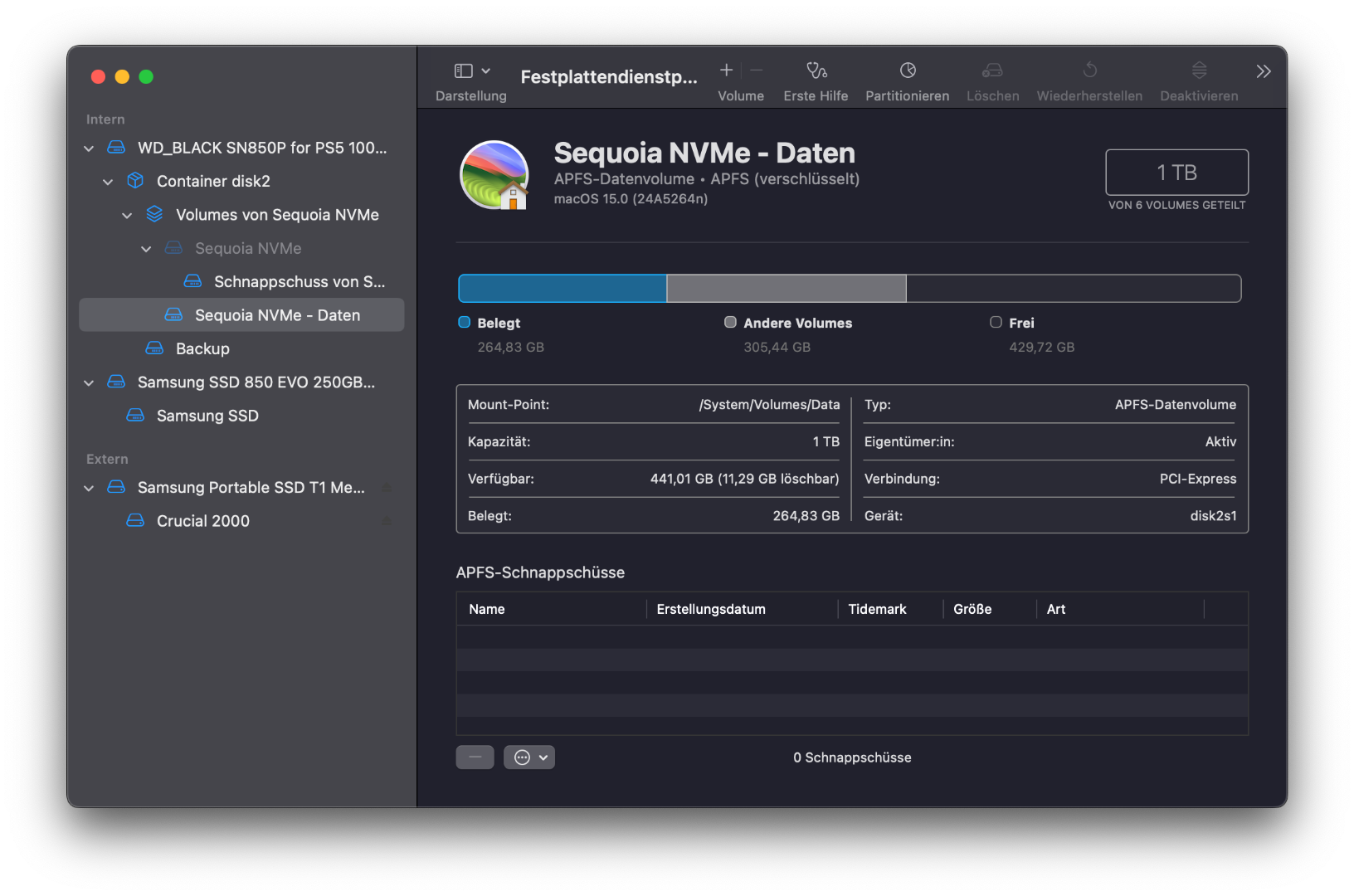
Task: Eject the Samsung Portable SSD T1
Action: point(387,488)
